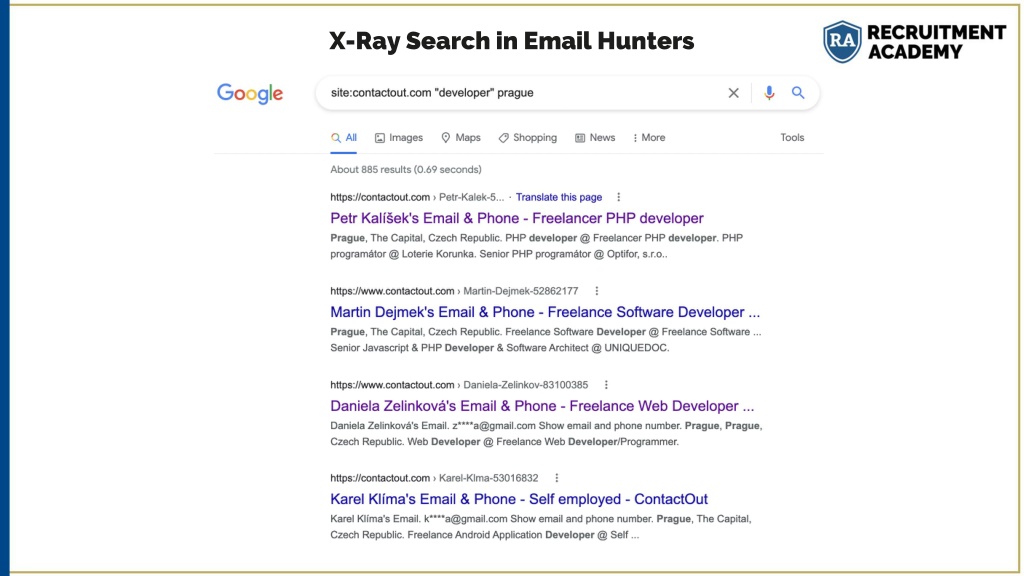Screen dimensions: 1024x576
Task: Click the Petr-Kalek contactout.com URL breadcrumb
Action: pyautogui.click(x=417, y=197)
